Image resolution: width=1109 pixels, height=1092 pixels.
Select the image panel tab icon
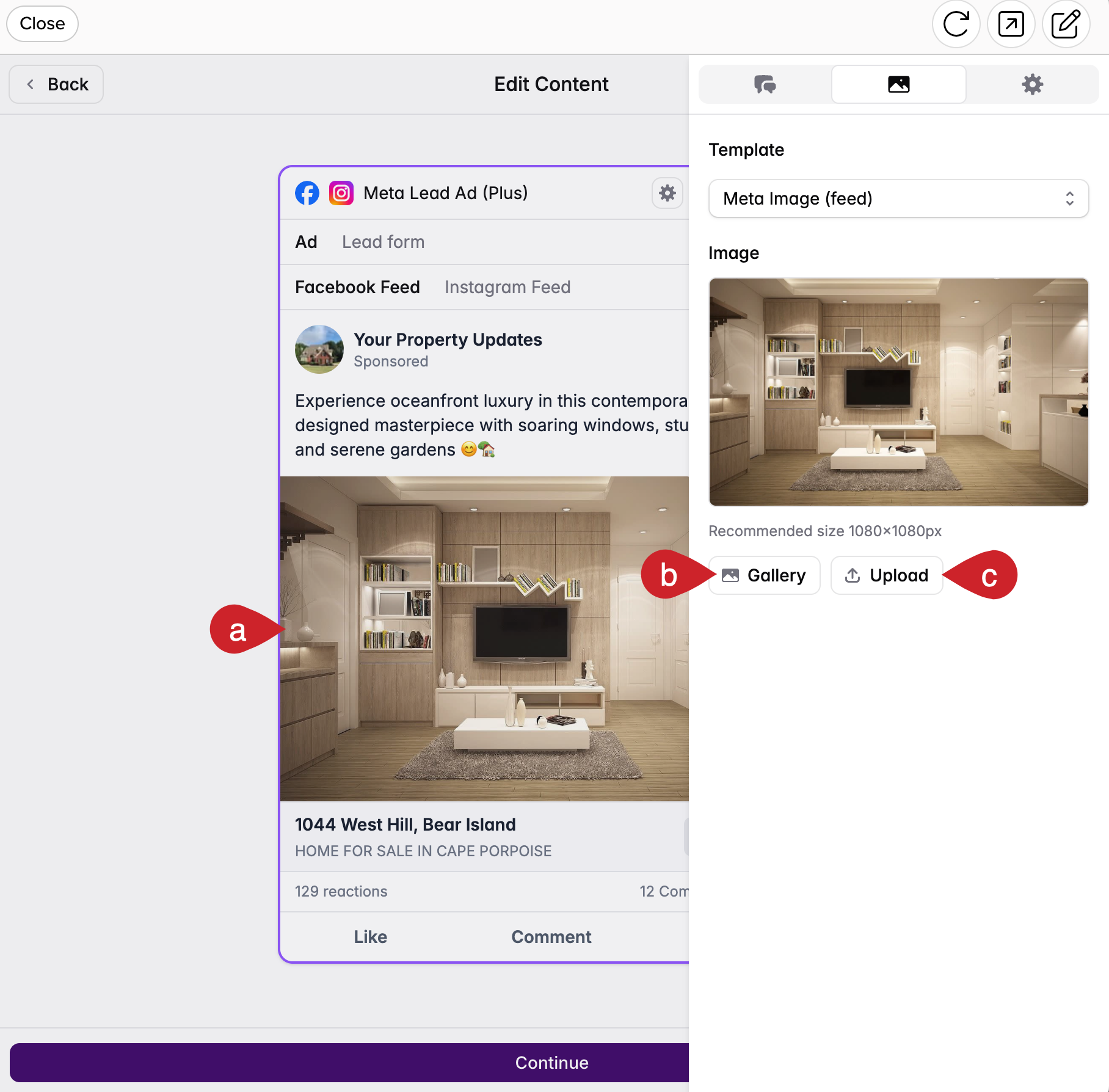point(898,84)
